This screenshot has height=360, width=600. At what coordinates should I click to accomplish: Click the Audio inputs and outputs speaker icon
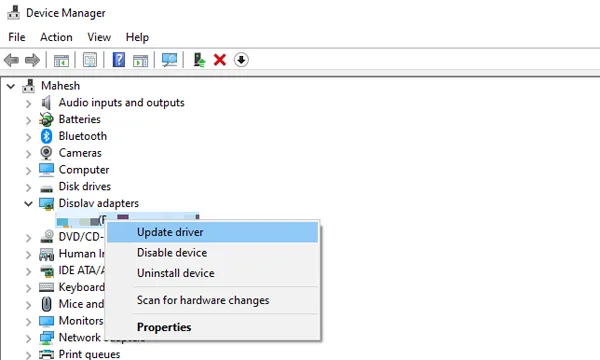[46, 103]
